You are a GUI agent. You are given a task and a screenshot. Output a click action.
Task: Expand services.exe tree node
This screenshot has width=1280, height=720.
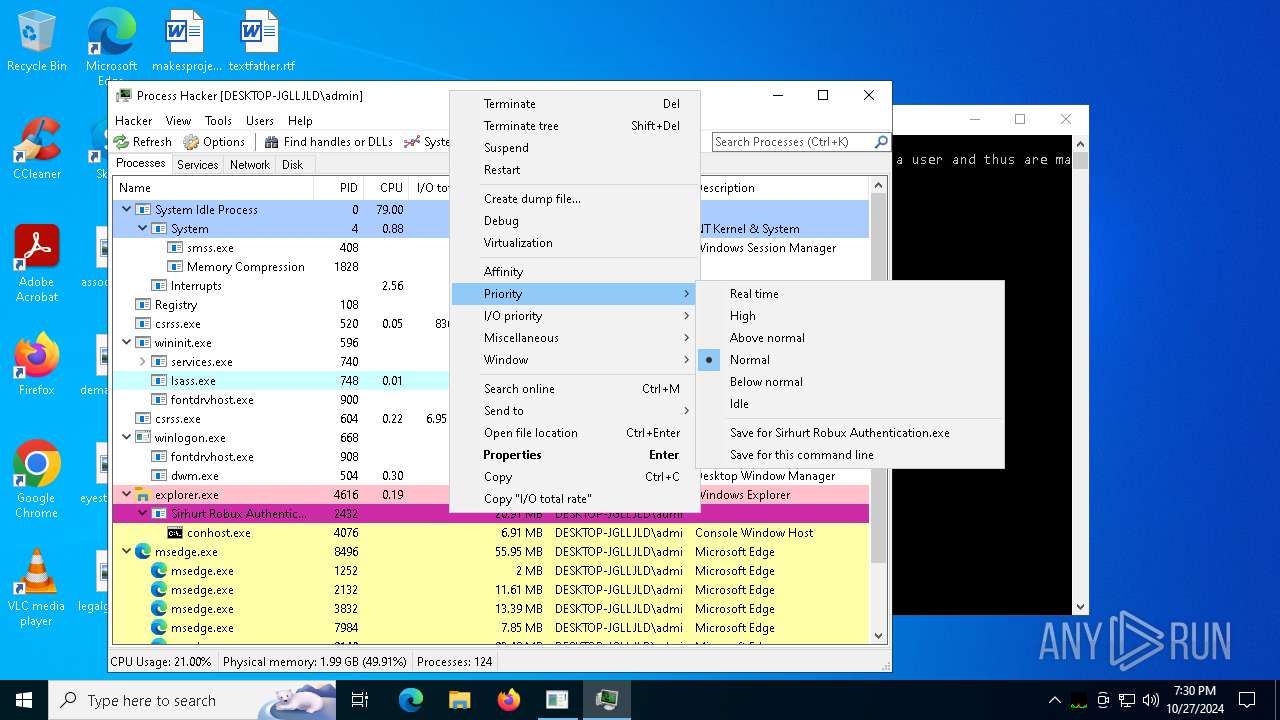(142, 362)
